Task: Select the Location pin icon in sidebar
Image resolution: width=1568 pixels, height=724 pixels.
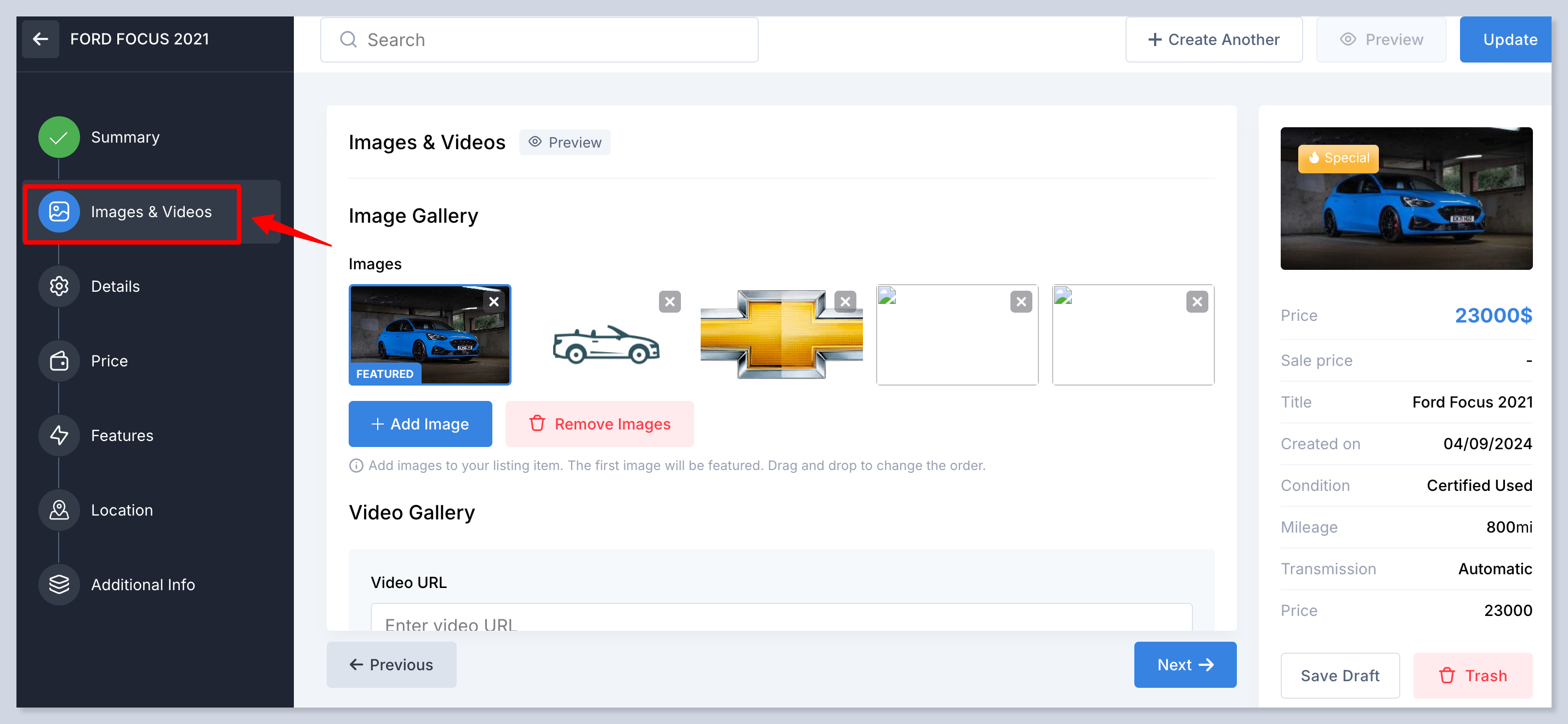Action: coord(59,510)
